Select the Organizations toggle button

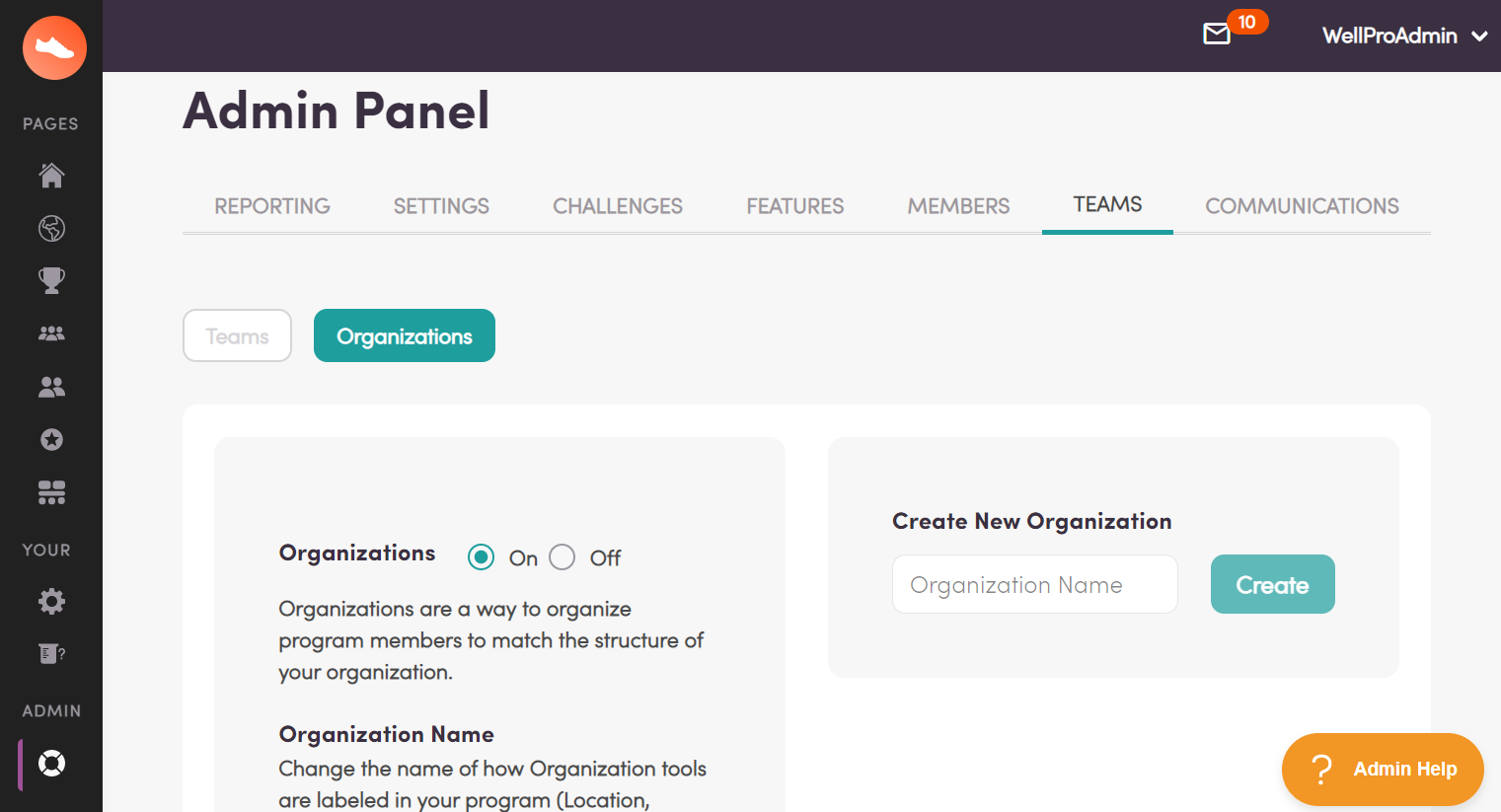click(404, 335)
